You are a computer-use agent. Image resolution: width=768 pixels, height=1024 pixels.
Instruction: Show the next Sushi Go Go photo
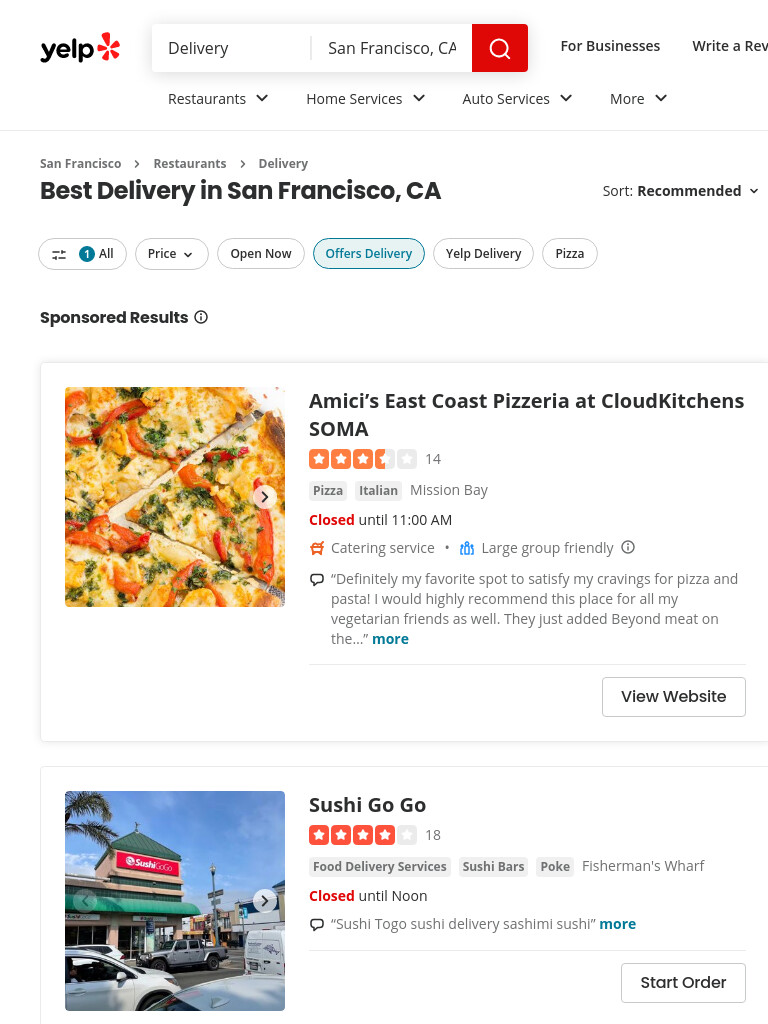(x=264, y=901)
